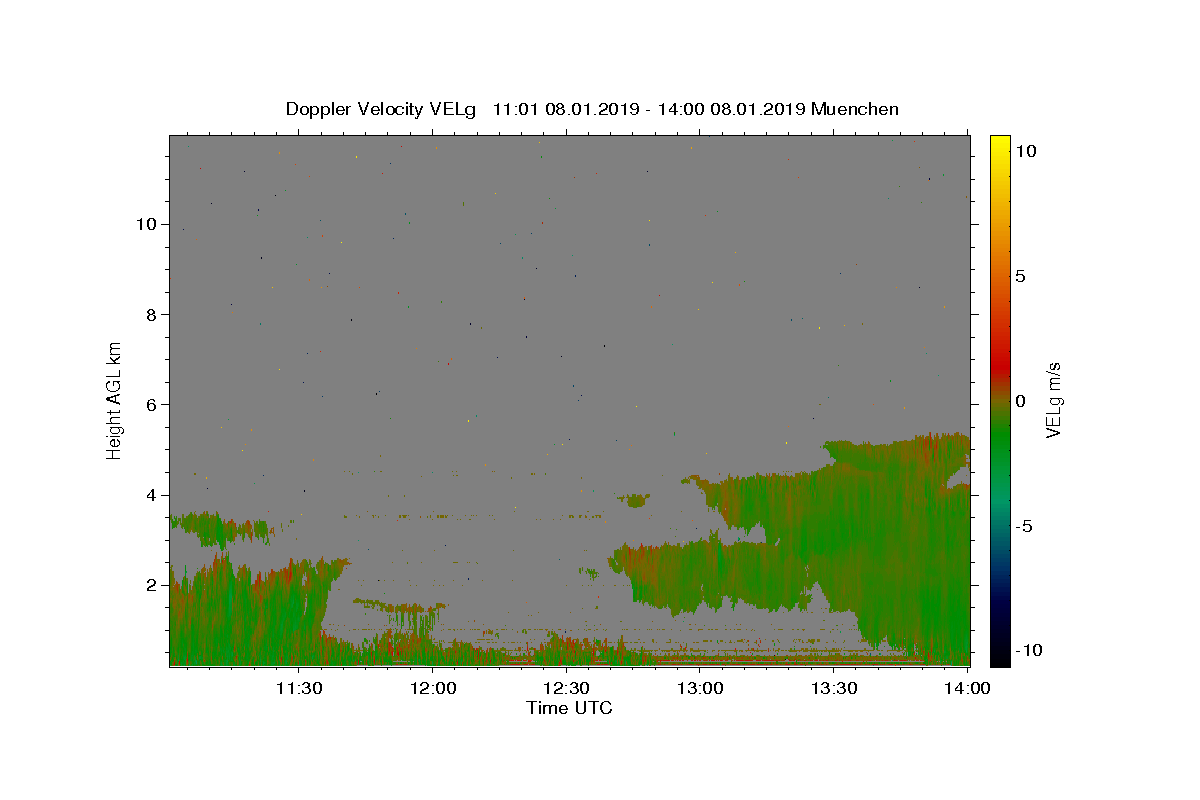Click the '12:00' time tick label
Viewport: 1200px width, 800px height.
[x=433, y=688]
